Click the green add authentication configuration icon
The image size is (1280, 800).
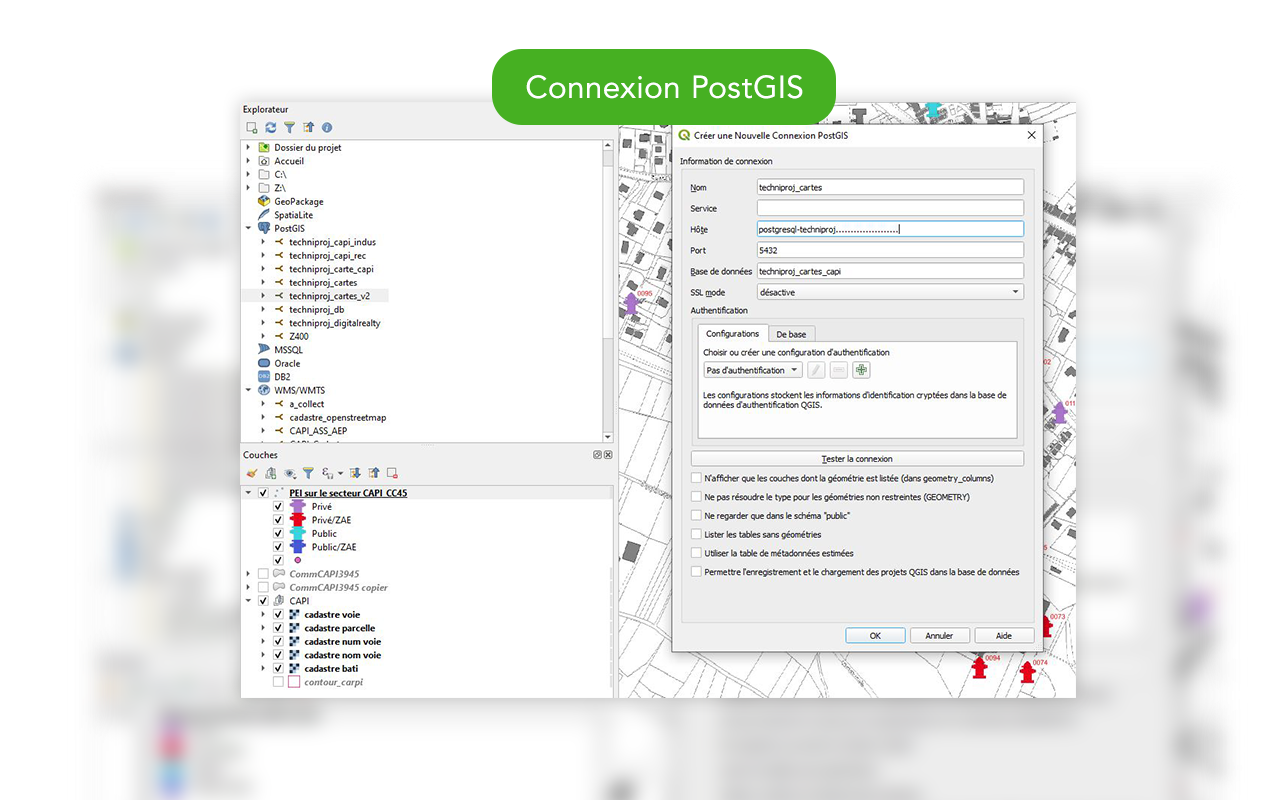861,370
